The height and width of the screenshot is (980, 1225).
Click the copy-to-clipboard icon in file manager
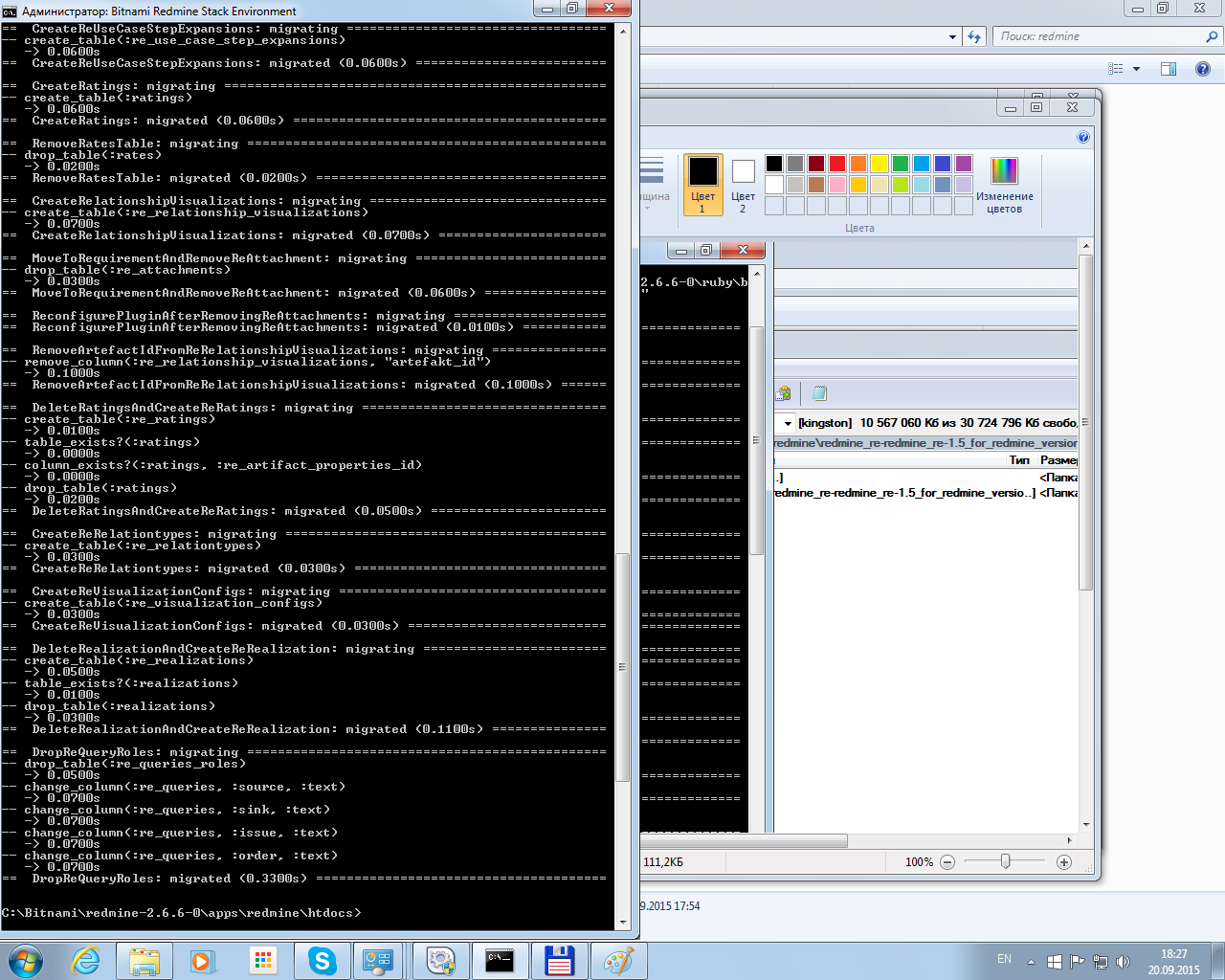(x=784, y=393)
